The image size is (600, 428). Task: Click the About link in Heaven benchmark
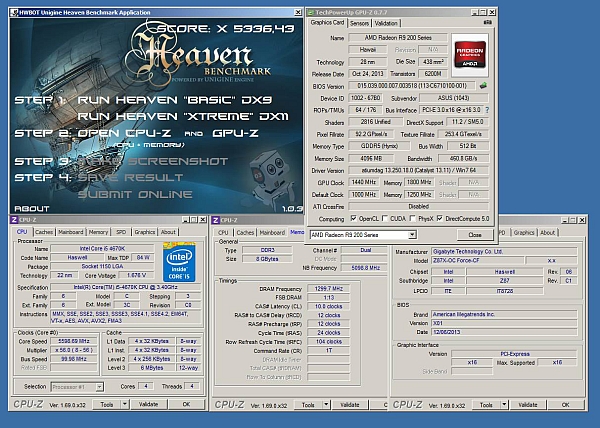(32, 208)
